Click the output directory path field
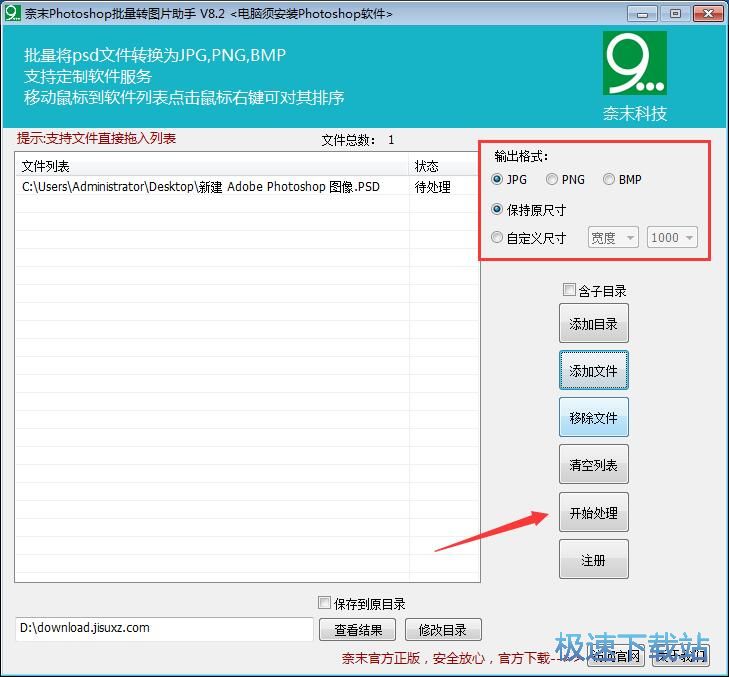 point(164,629)
